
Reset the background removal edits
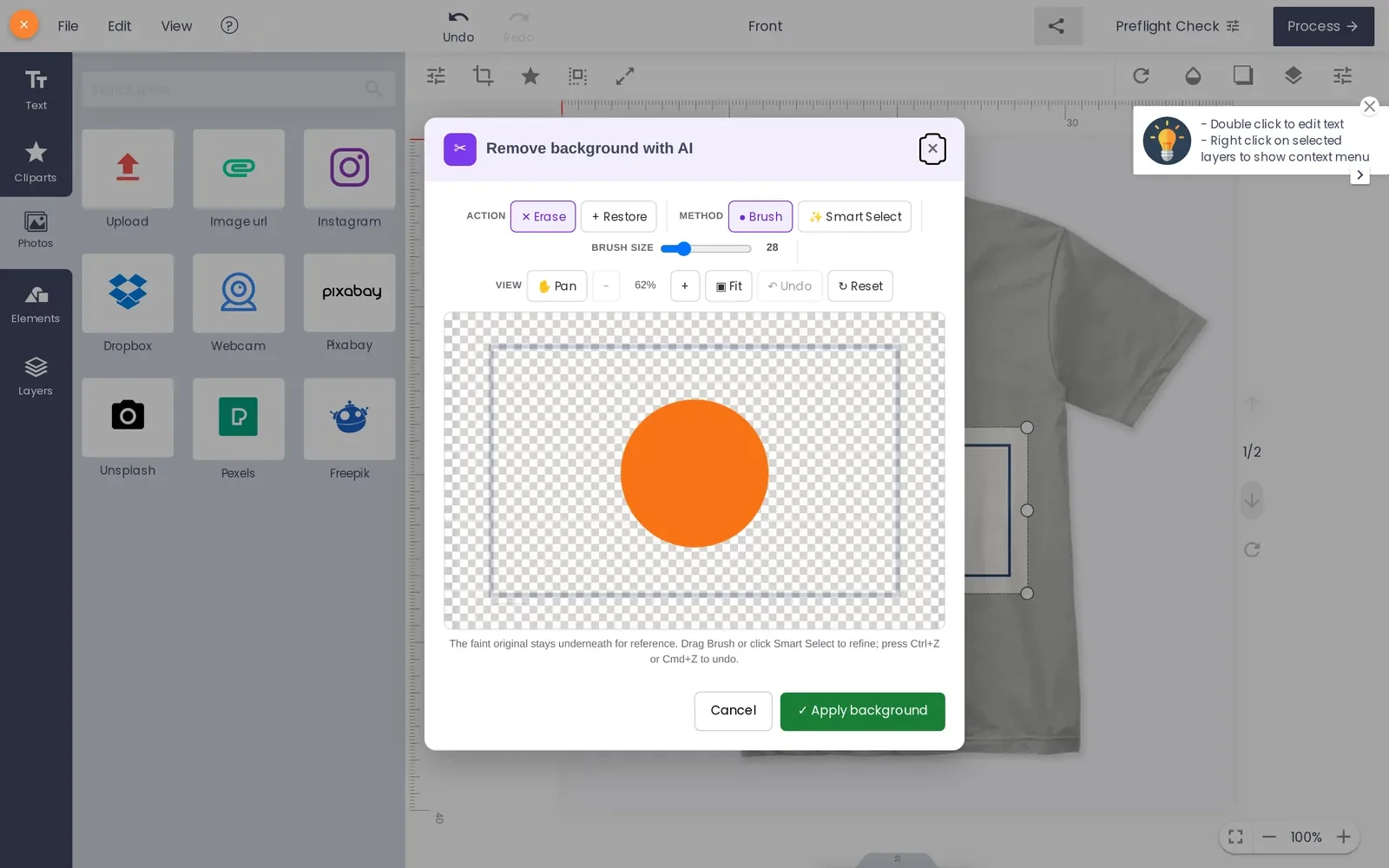pos(859,286)
